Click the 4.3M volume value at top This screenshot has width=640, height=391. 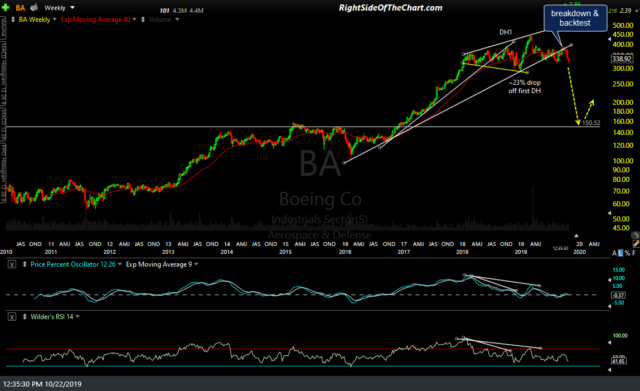tap(180, 11)
